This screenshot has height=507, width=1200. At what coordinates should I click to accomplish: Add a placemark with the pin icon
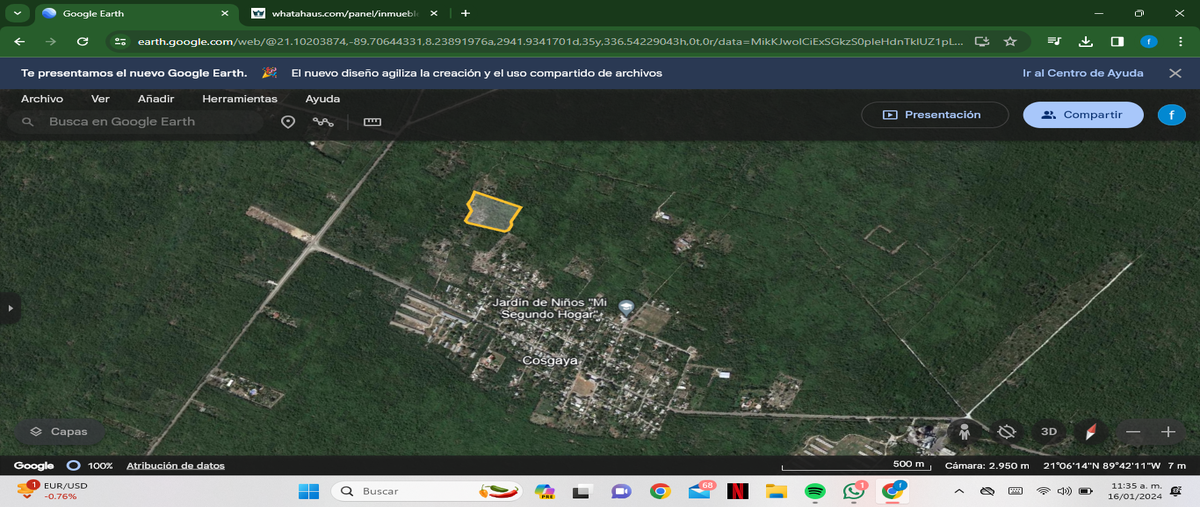288,122
